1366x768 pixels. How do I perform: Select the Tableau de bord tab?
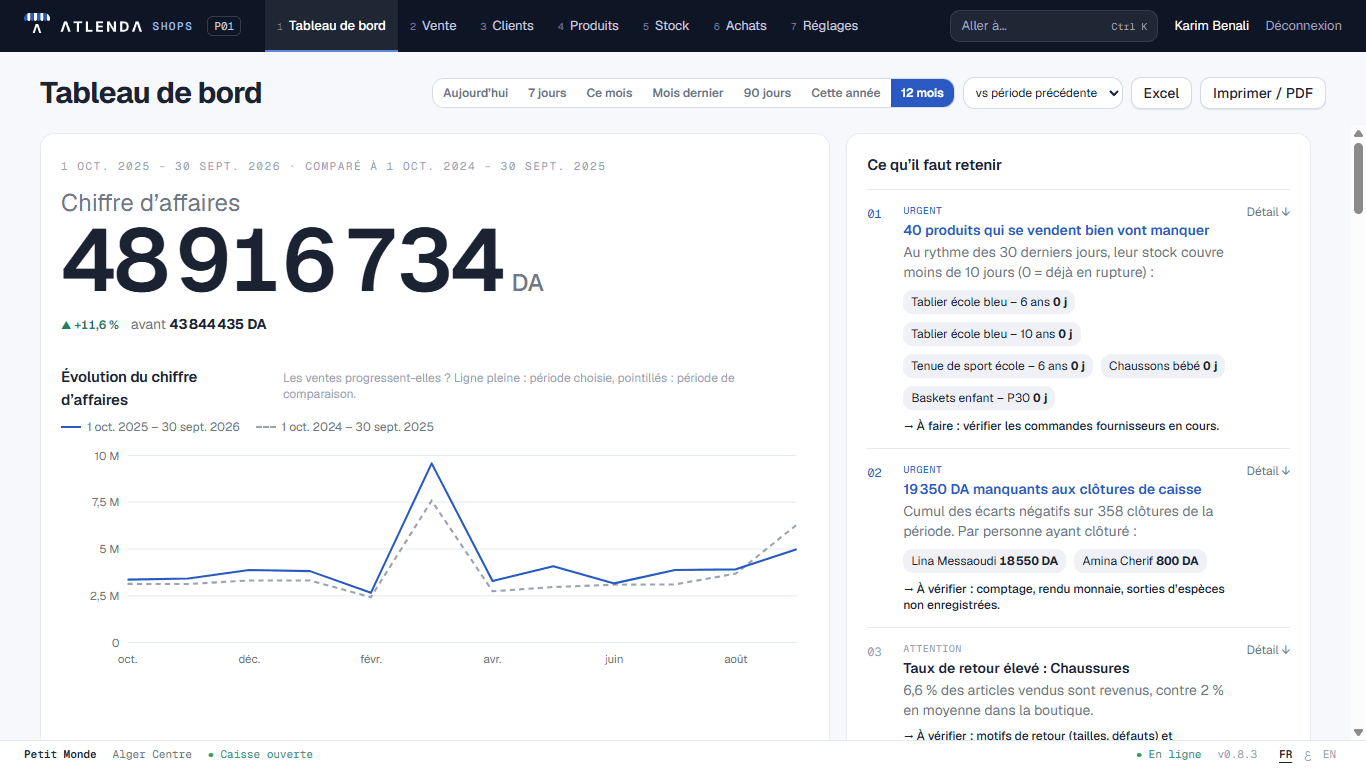pos(331,26)
